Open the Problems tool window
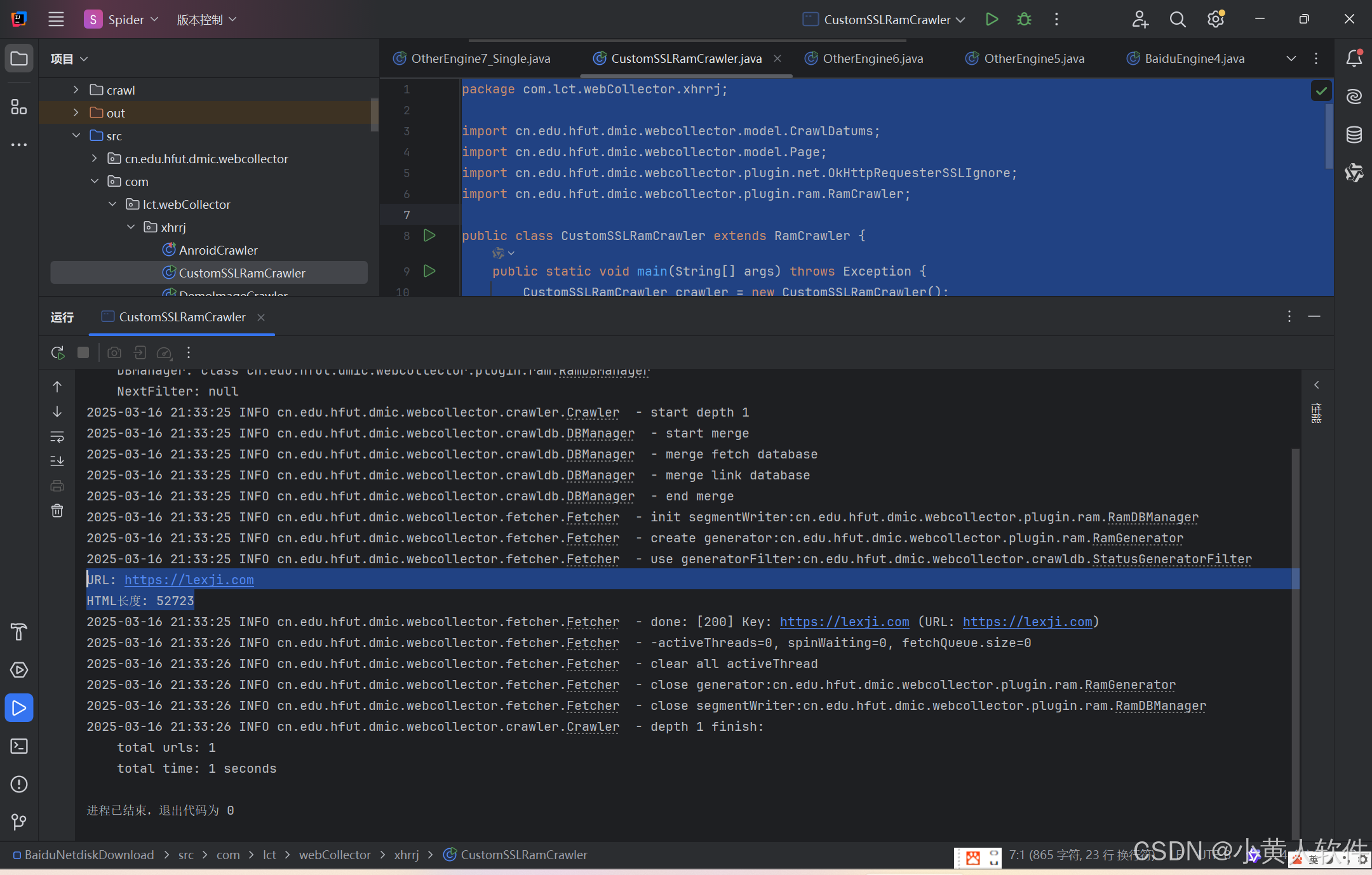This screenshot has height=875, width=1372. tap(19, 784)
